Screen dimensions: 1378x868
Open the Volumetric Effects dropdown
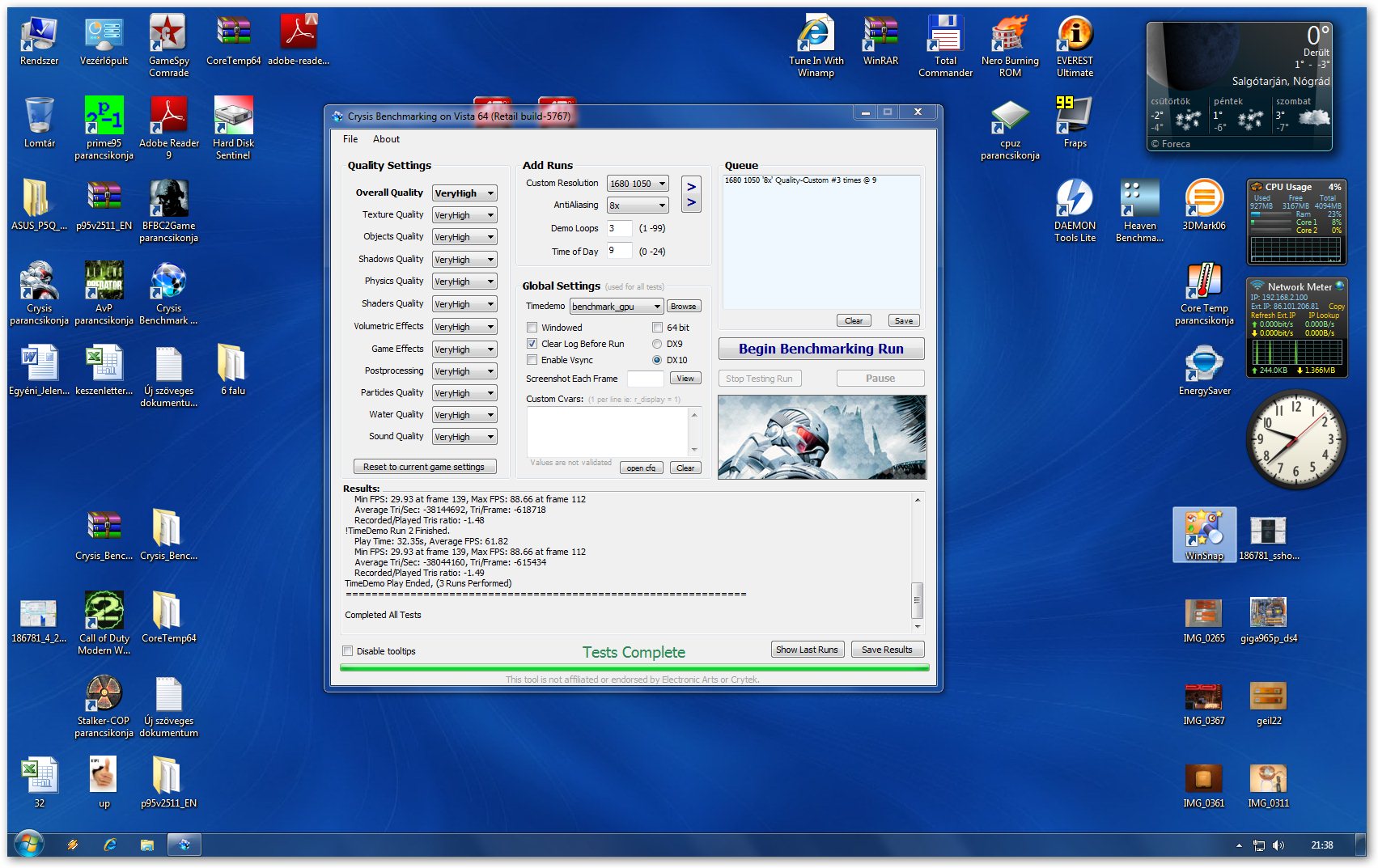point(464,327)
